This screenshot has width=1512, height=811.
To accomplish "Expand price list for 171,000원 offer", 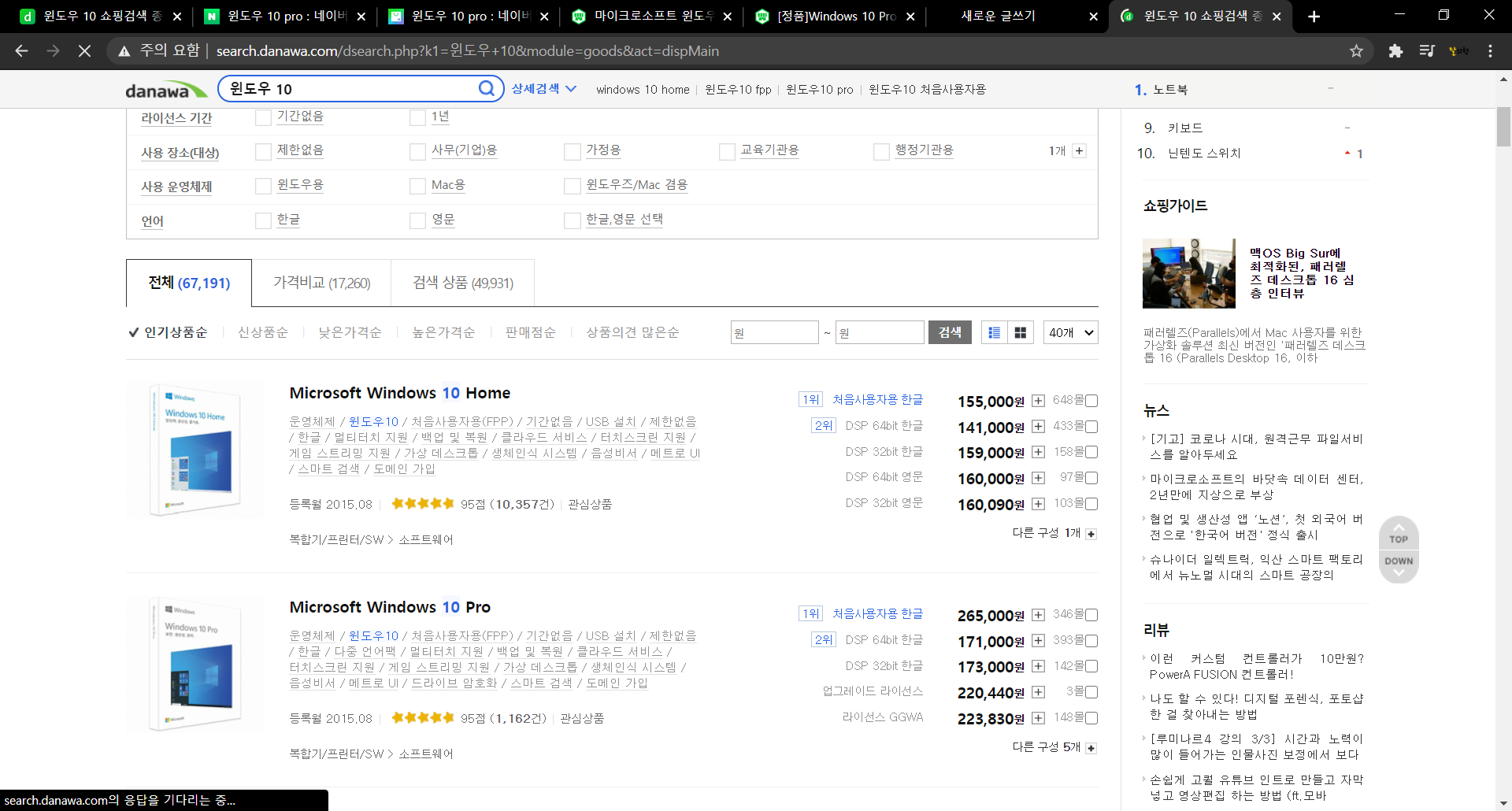I will [x=1038, y=641].
